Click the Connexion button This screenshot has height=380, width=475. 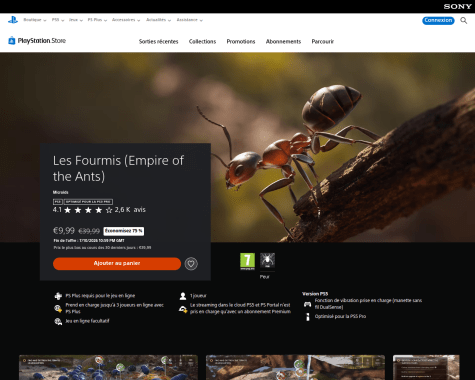click(438, 20)
